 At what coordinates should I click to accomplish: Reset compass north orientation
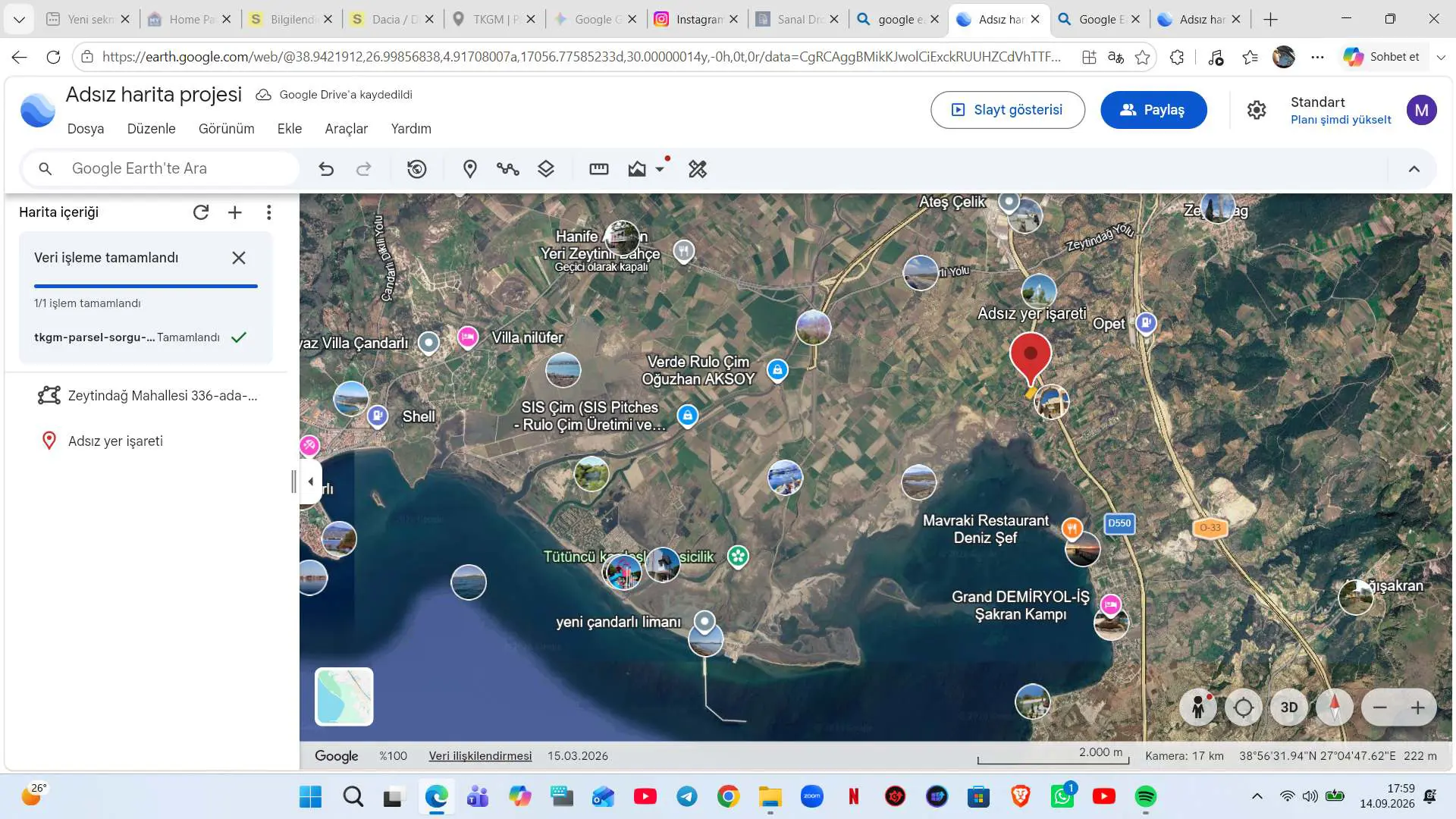coord(1335,708)
